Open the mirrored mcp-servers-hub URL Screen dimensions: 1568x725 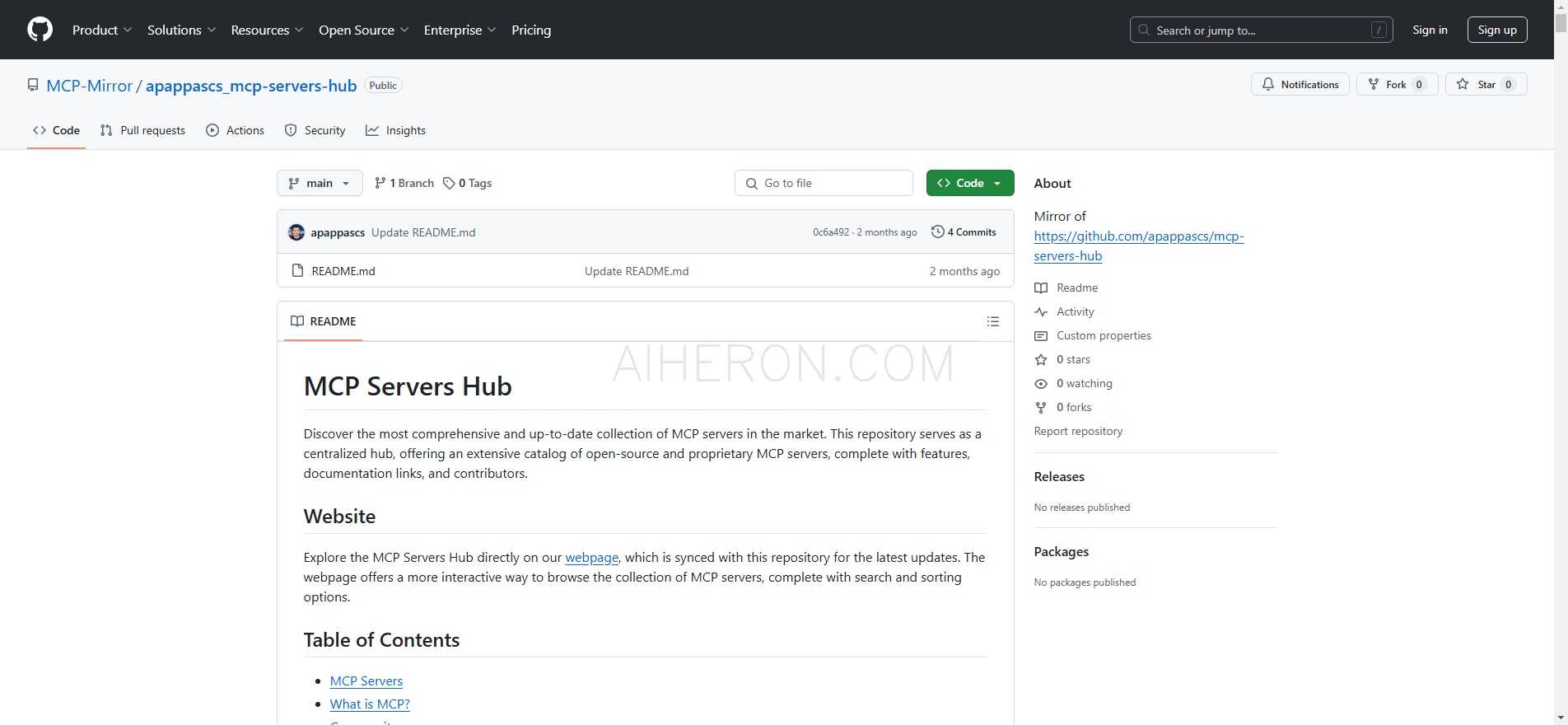click(1139, 246)
